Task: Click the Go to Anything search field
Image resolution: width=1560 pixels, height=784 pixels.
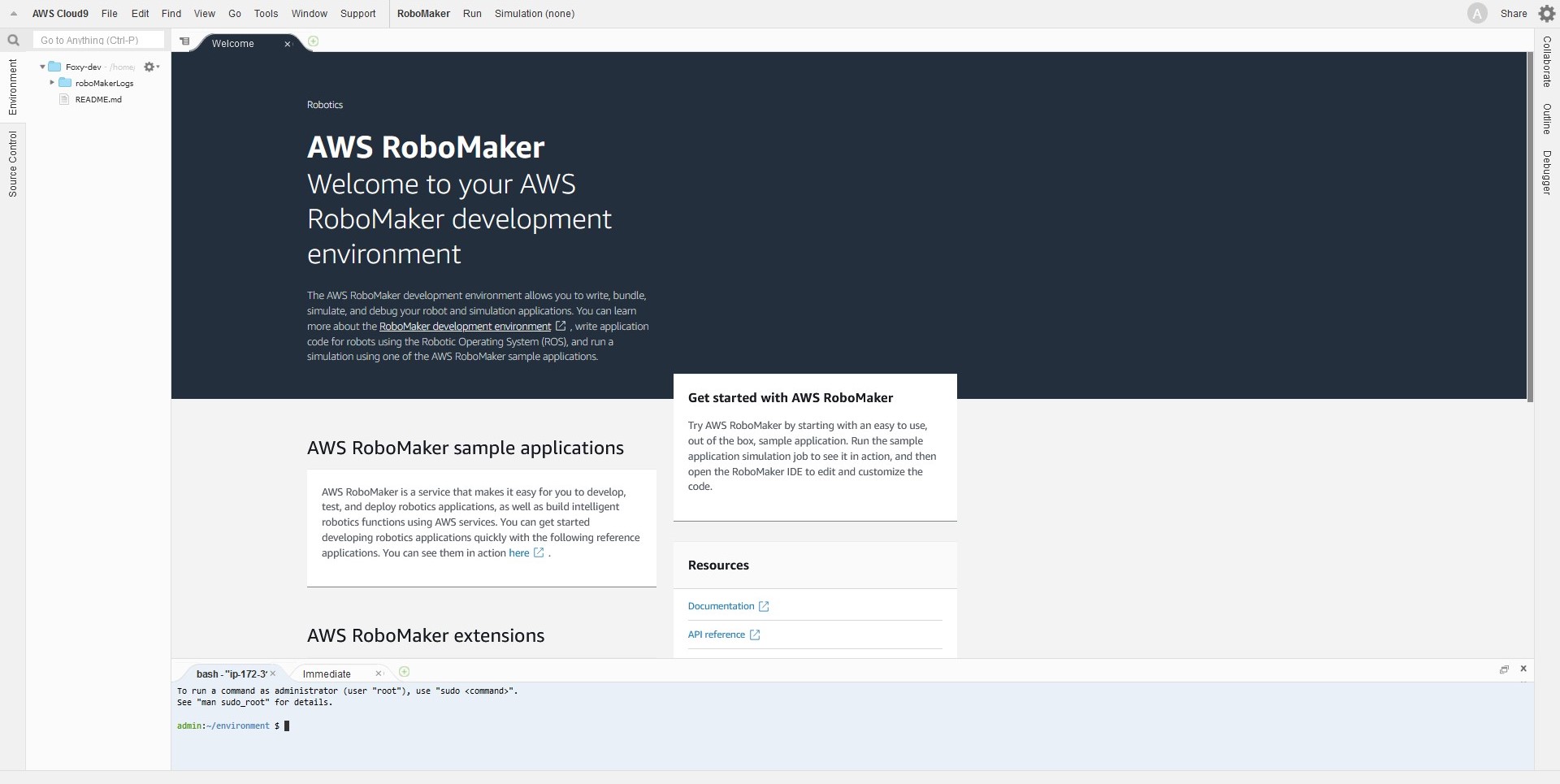Action: click(98, 40)
